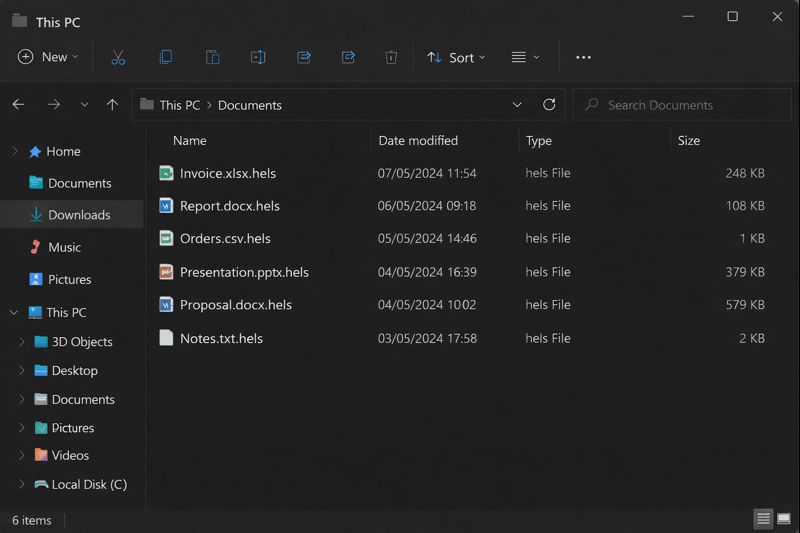The image size is (800, 533).
Task: Click the Share icon in toolbar
Action: pos(304,57)
